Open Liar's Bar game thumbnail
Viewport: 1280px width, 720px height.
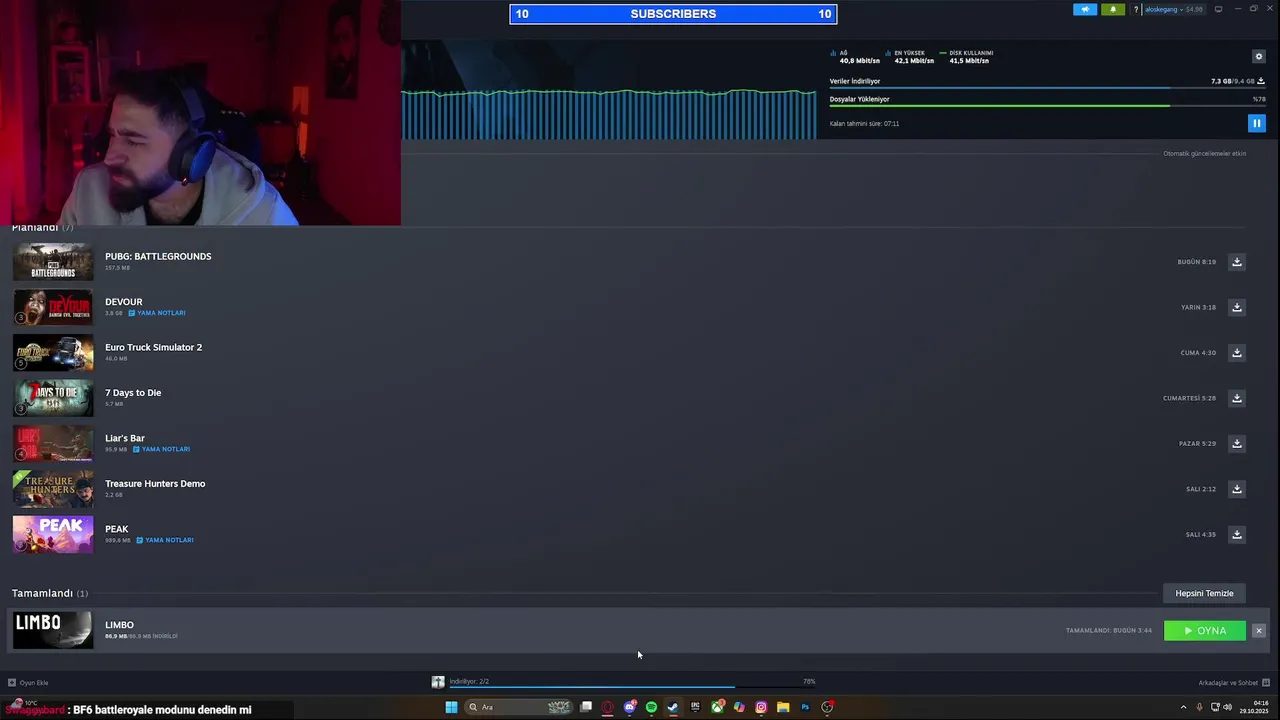tap(53, 443)
